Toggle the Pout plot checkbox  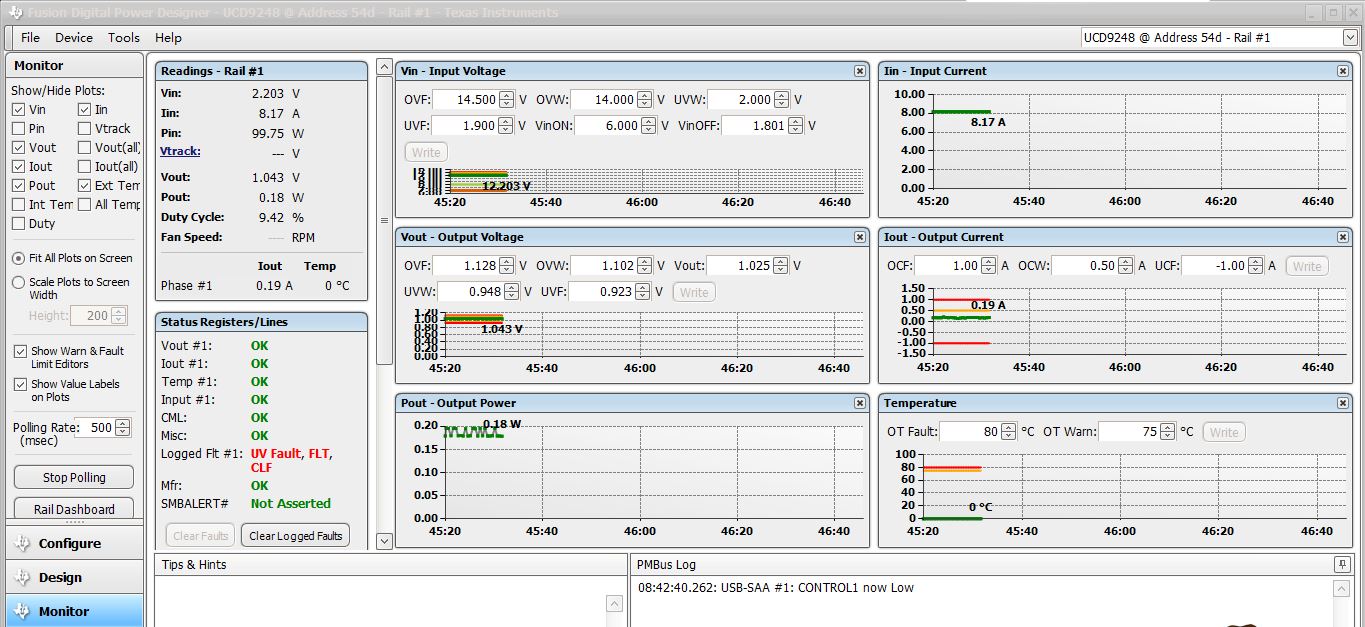pyautogui.click(x=19, y=186)
